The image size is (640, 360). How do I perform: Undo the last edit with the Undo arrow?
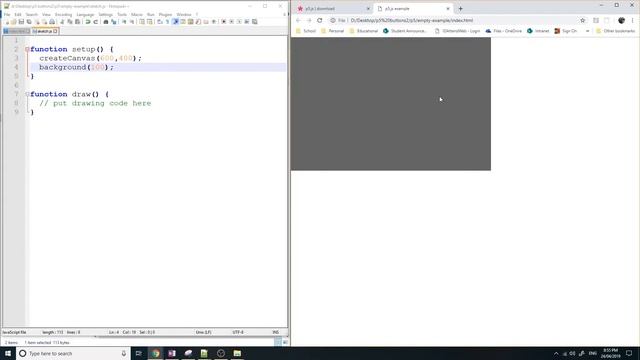(x=88, y=22)
